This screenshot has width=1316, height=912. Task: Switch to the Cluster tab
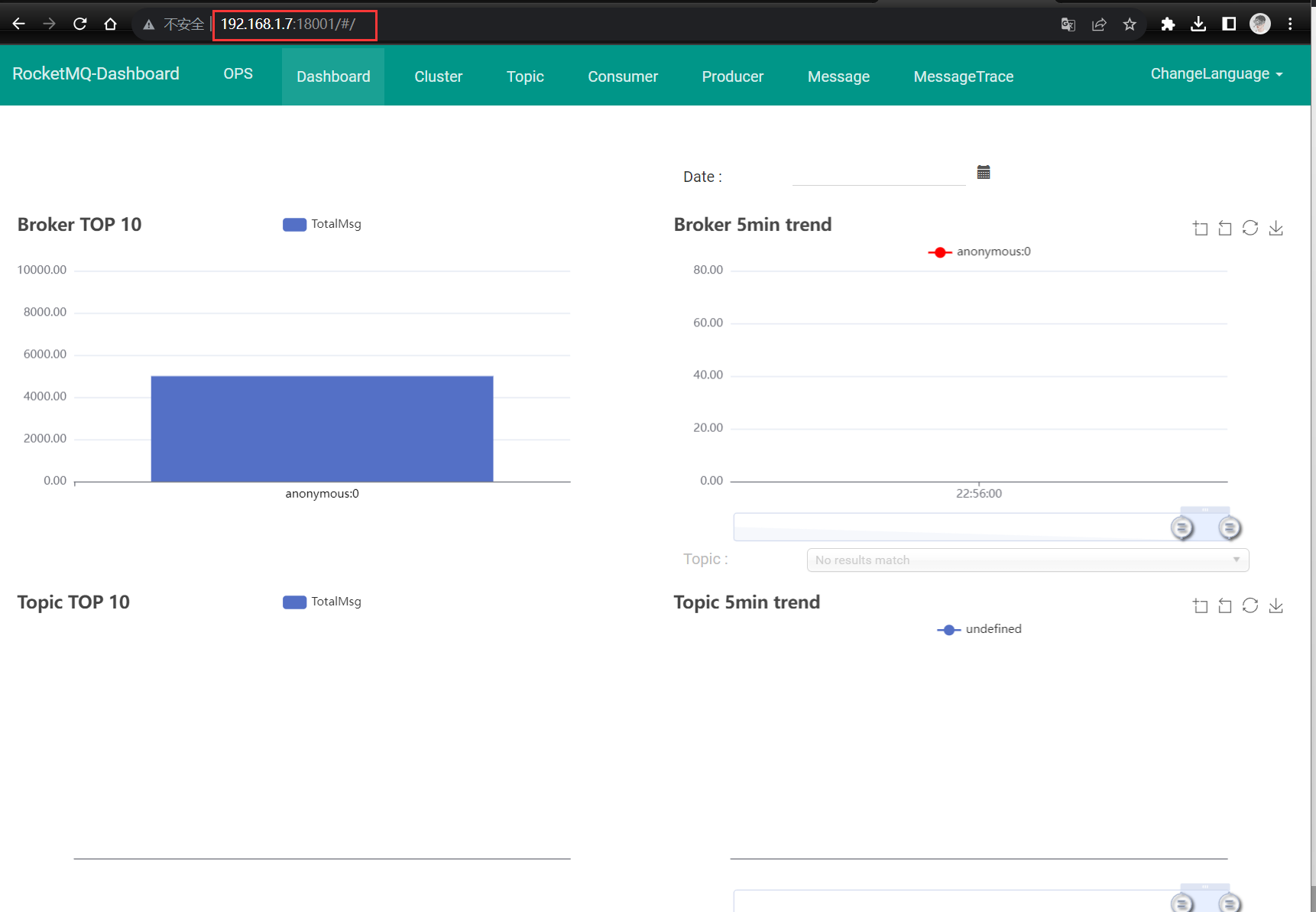[x=439, y=76]
